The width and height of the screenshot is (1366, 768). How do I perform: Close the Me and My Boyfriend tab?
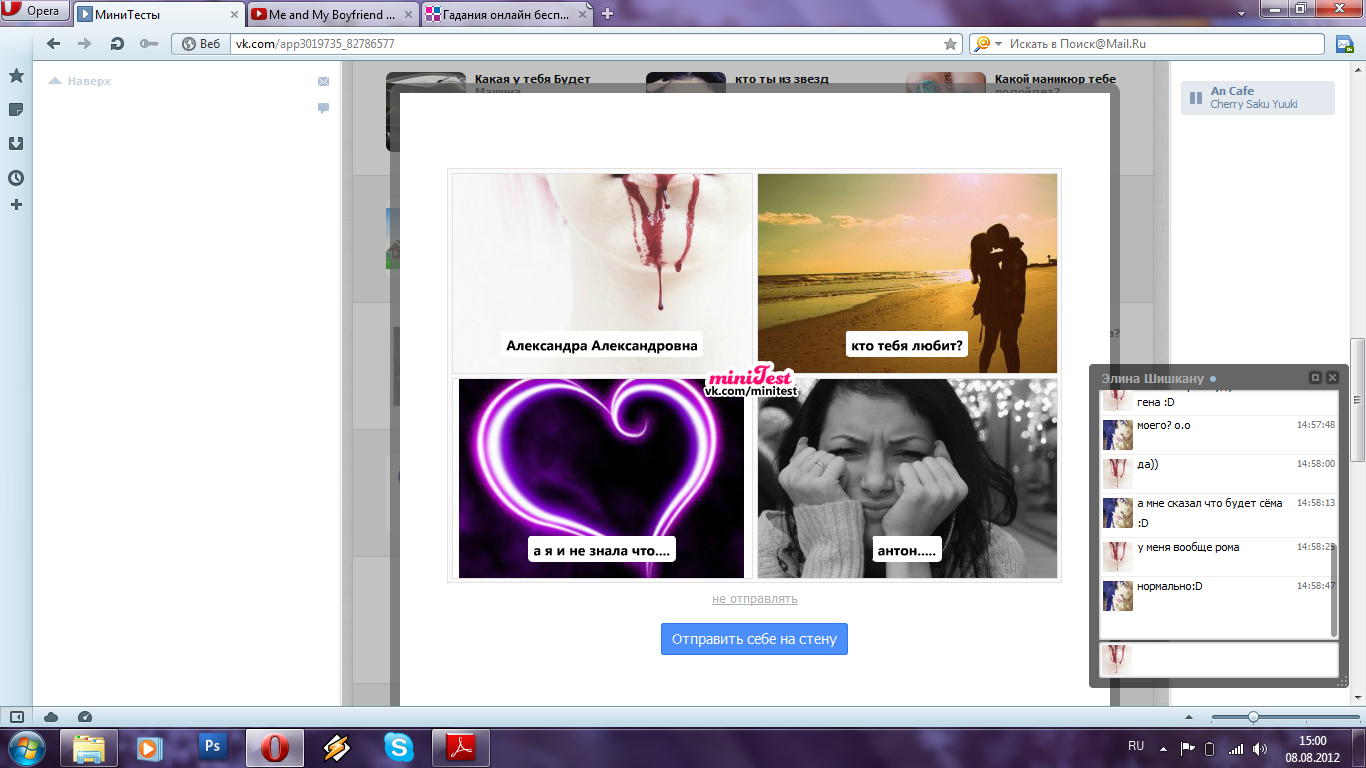click(408, 15)
